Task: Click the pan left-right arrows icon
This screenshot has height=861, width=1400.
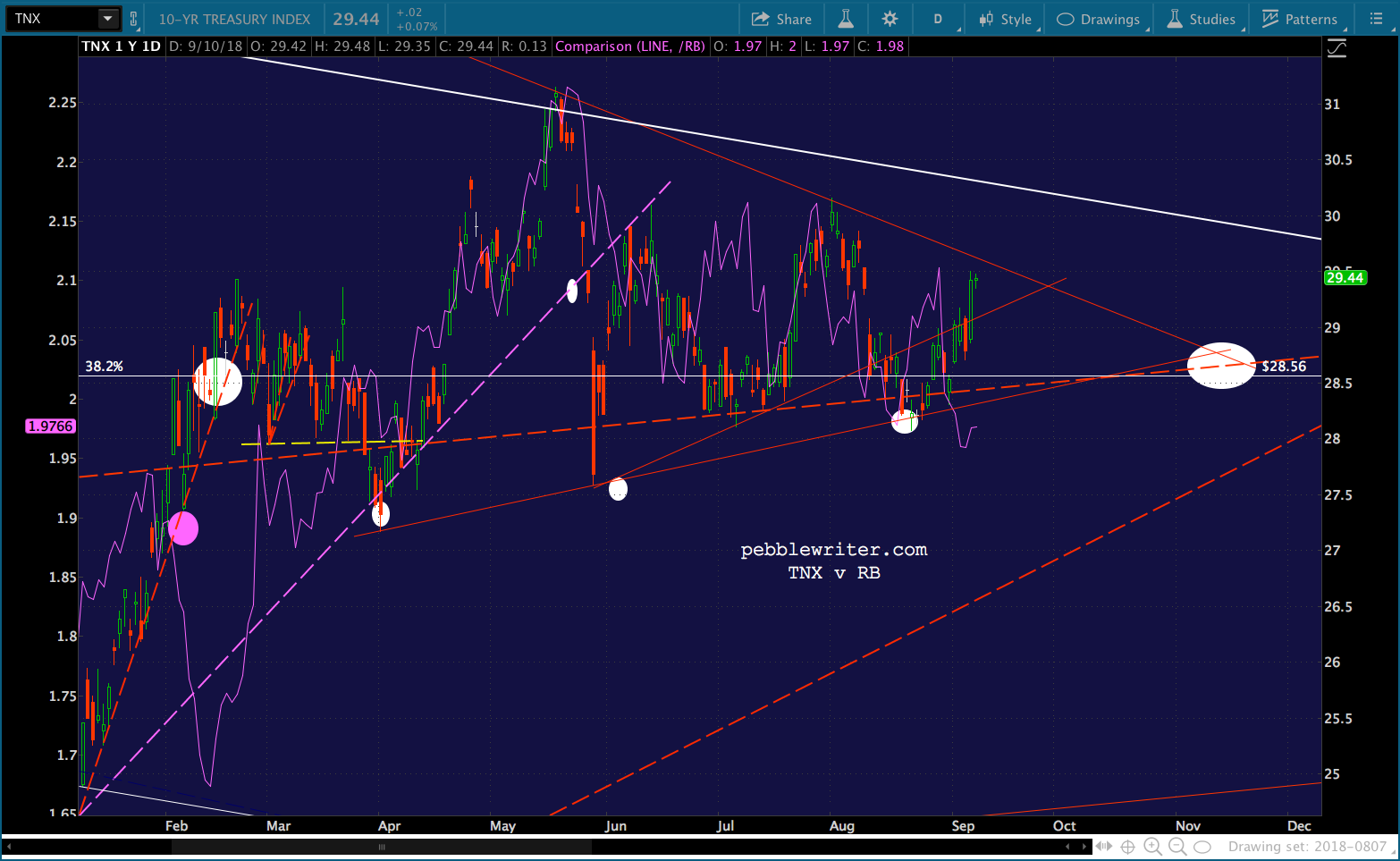Action: coord(1104,847)
